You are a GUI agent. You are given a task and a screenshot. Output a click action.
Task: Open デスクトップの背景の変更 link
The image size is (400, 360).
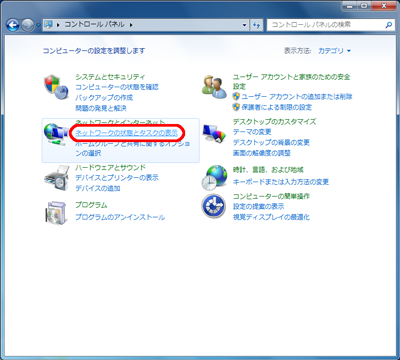pos(271,143)
